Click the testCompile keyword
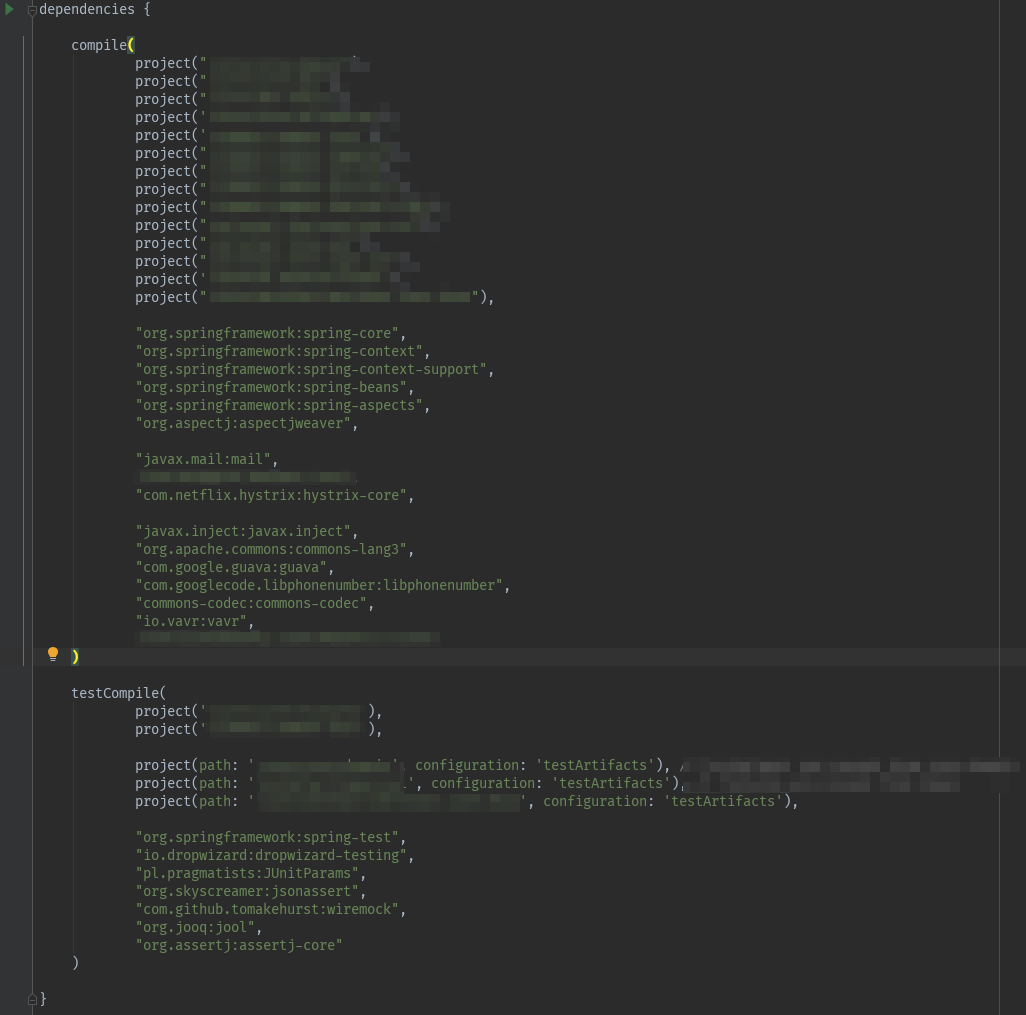The width and height of the screenshot is (1026, 1015). tap(115, 693)
